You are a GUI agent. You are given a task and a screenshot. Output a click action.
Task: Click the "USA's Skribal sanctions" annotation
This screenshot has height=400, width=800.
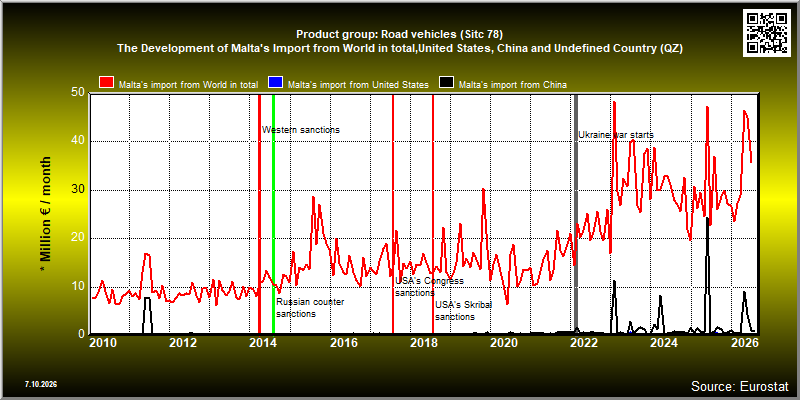point(464,311)
